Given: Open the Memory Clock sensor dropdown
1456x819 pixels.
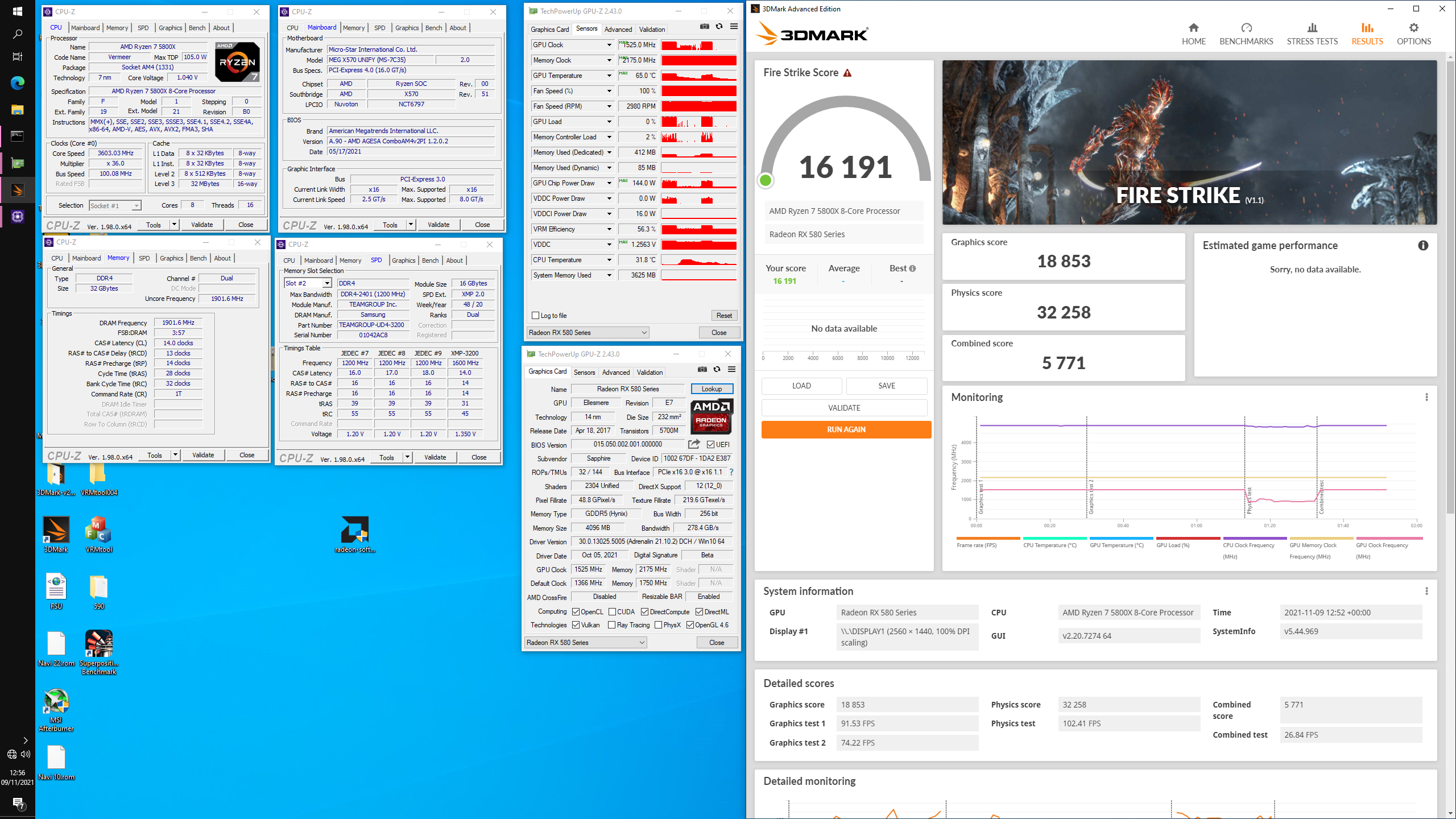Looking at the screenshot, I should pyautogui.click(x=609, y=60).
